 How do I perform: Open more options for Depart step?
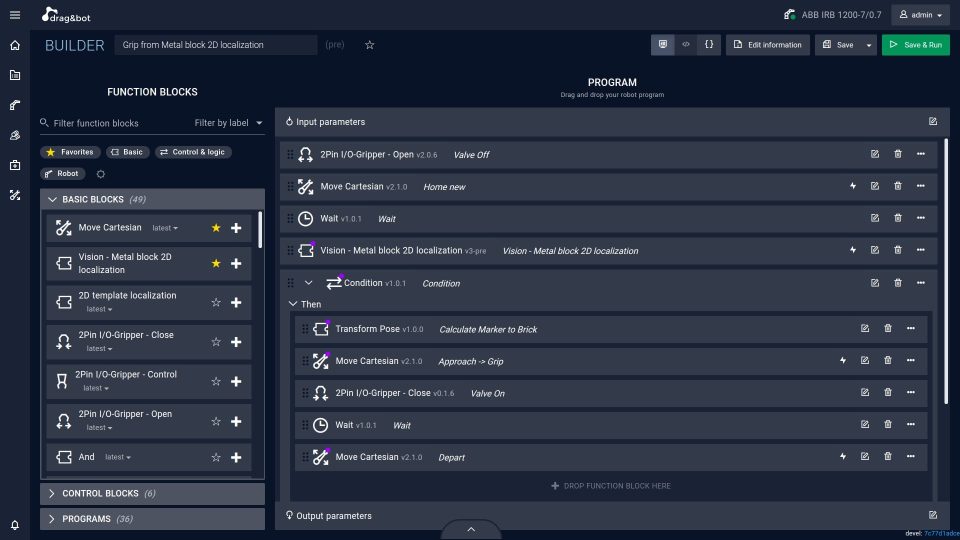tap(911, 456)
